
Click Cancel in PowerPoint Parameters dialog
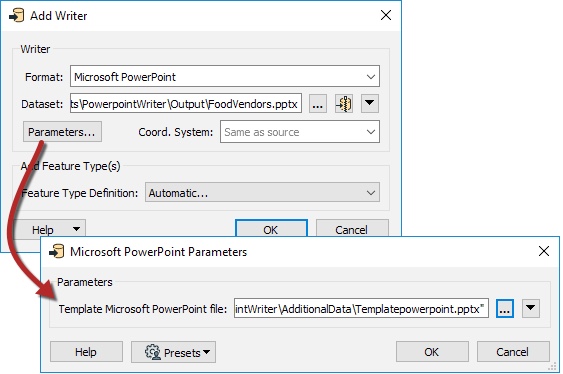[513, 352]
